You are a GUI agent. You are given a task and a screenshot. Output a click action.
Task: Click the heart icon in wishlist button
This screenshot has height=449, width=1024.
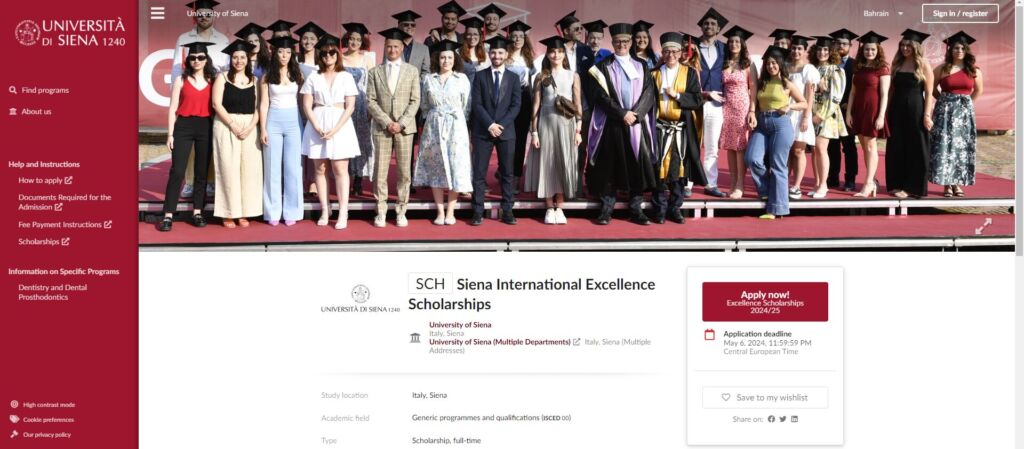click(726, 397)
